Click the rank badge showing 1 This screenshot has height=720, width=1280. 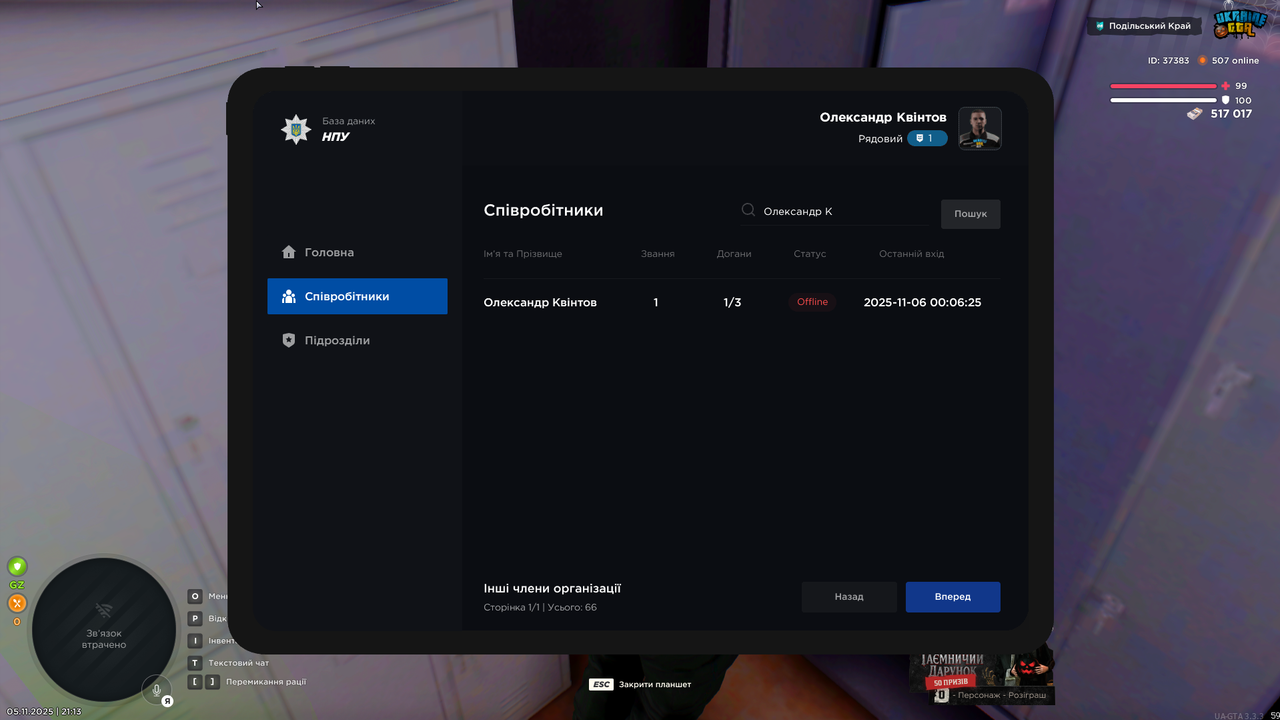927,139
